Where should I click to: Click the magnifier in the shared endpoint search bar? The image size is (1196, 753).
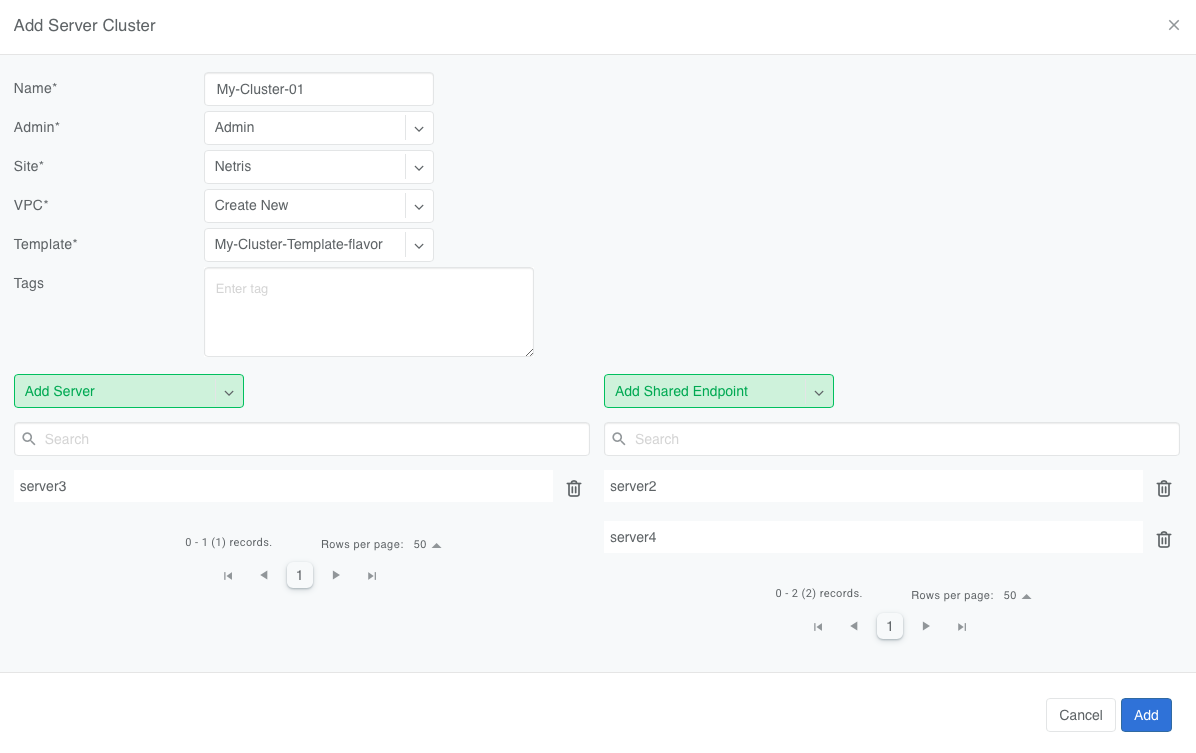(619, 439)
